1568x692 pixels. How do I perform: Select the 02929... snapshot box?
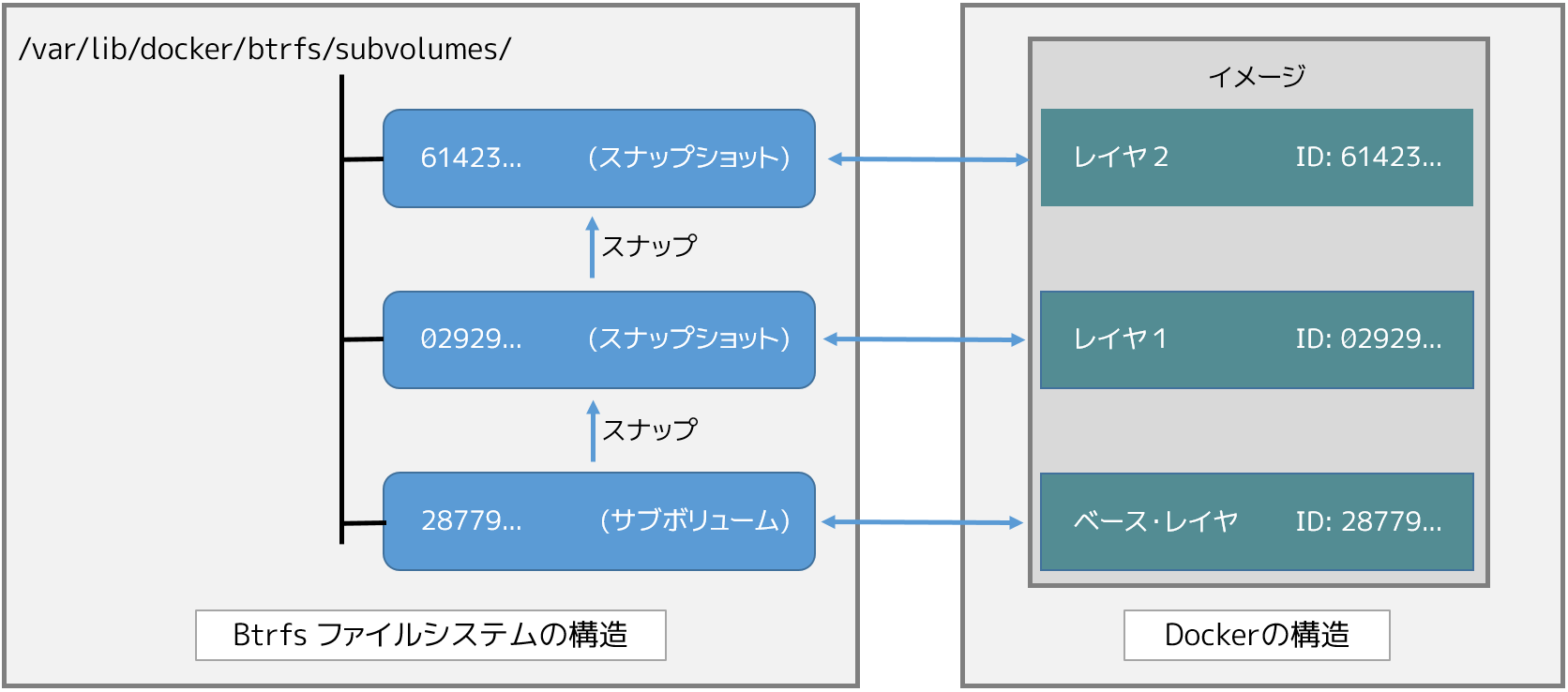coord(599,339)
